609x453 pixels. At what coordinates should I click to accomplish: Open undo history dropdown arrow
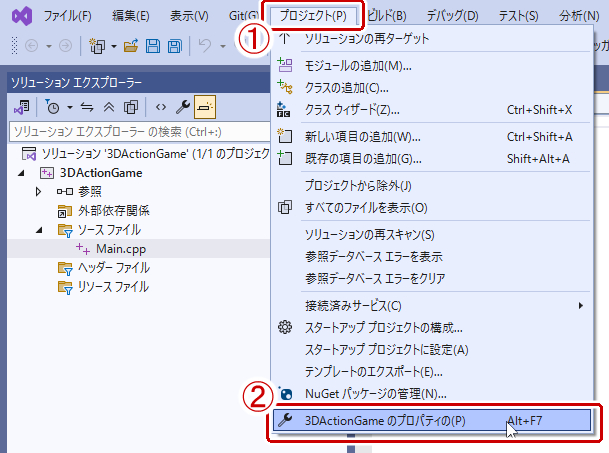click(x=223, y=46)
